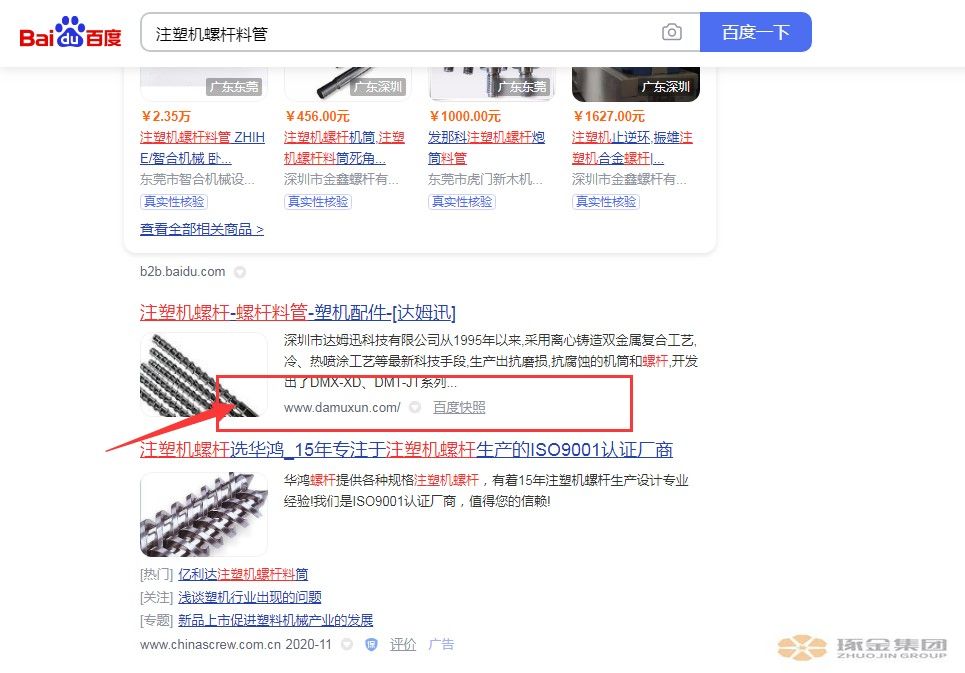
Task: Open the 浅谈塑机行业出现的问题 link
Action: pos(250,597)
